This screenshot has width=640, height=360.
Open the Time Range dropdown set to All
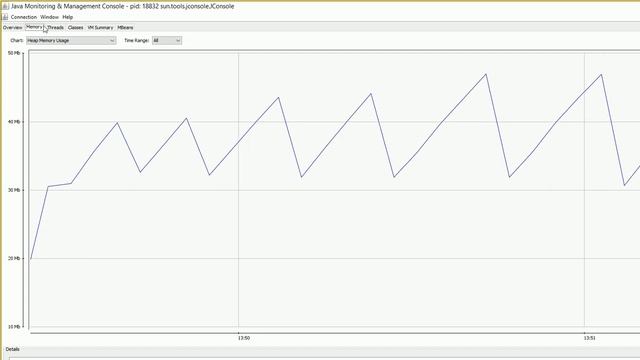(x=167, y=40)
